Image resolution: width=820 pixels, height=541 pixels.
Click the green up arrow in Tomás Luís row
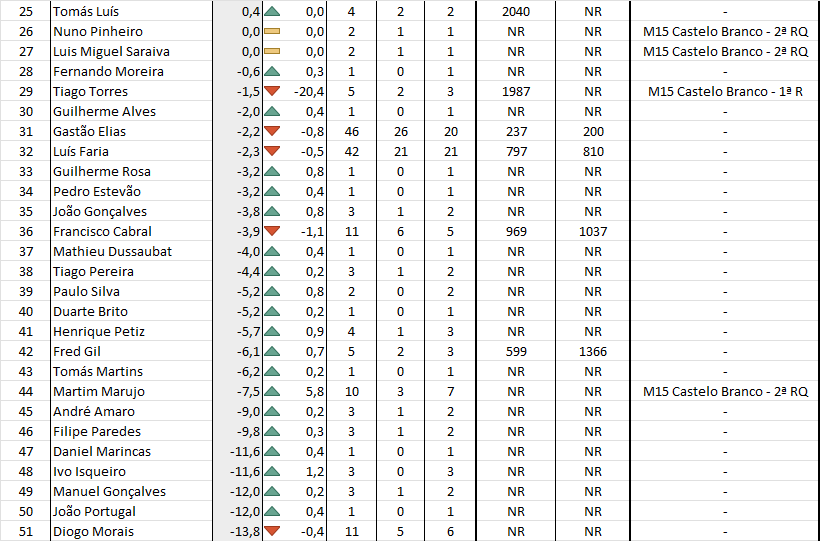coord(272,11)
